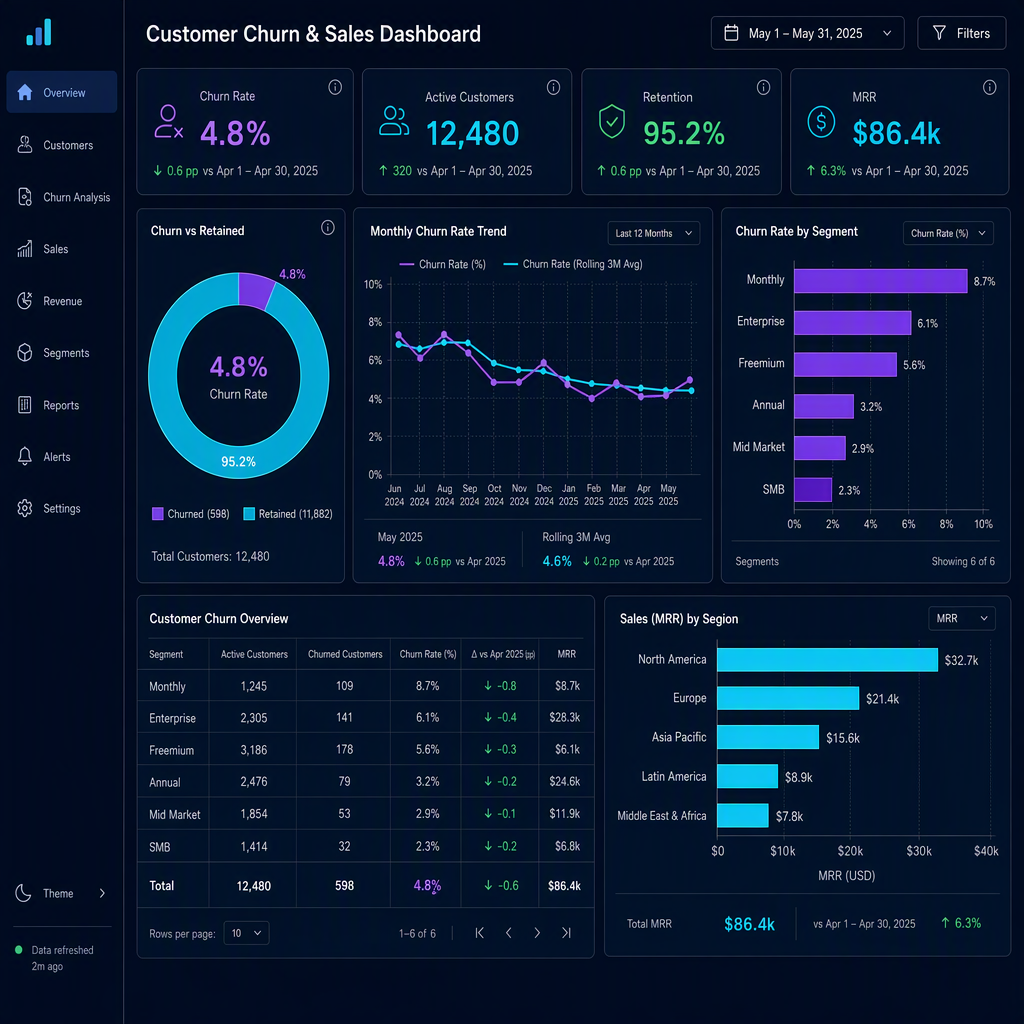Click the Total row 598 churned value

344,886
